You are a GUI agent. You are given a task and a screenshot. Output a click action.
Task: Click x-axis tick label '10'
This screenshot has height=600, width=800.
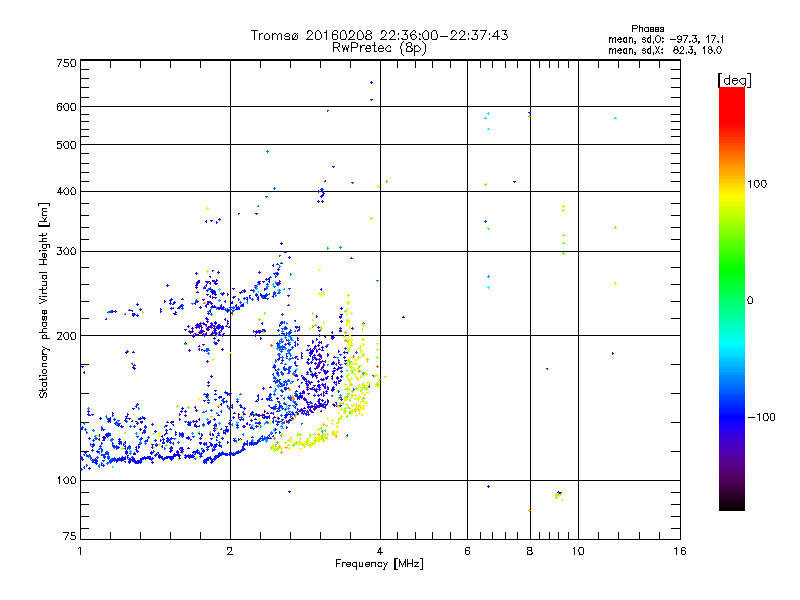578,551
